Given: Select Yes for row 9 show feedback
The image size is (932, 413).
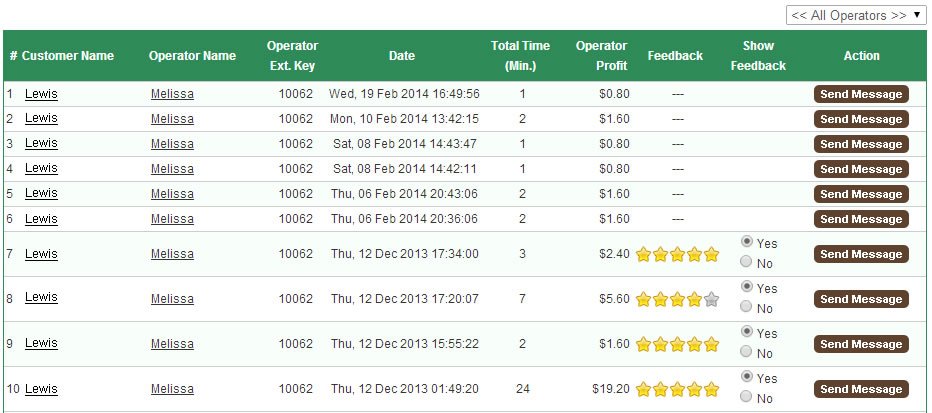Looking at the screenshot, I should [747, 333].
